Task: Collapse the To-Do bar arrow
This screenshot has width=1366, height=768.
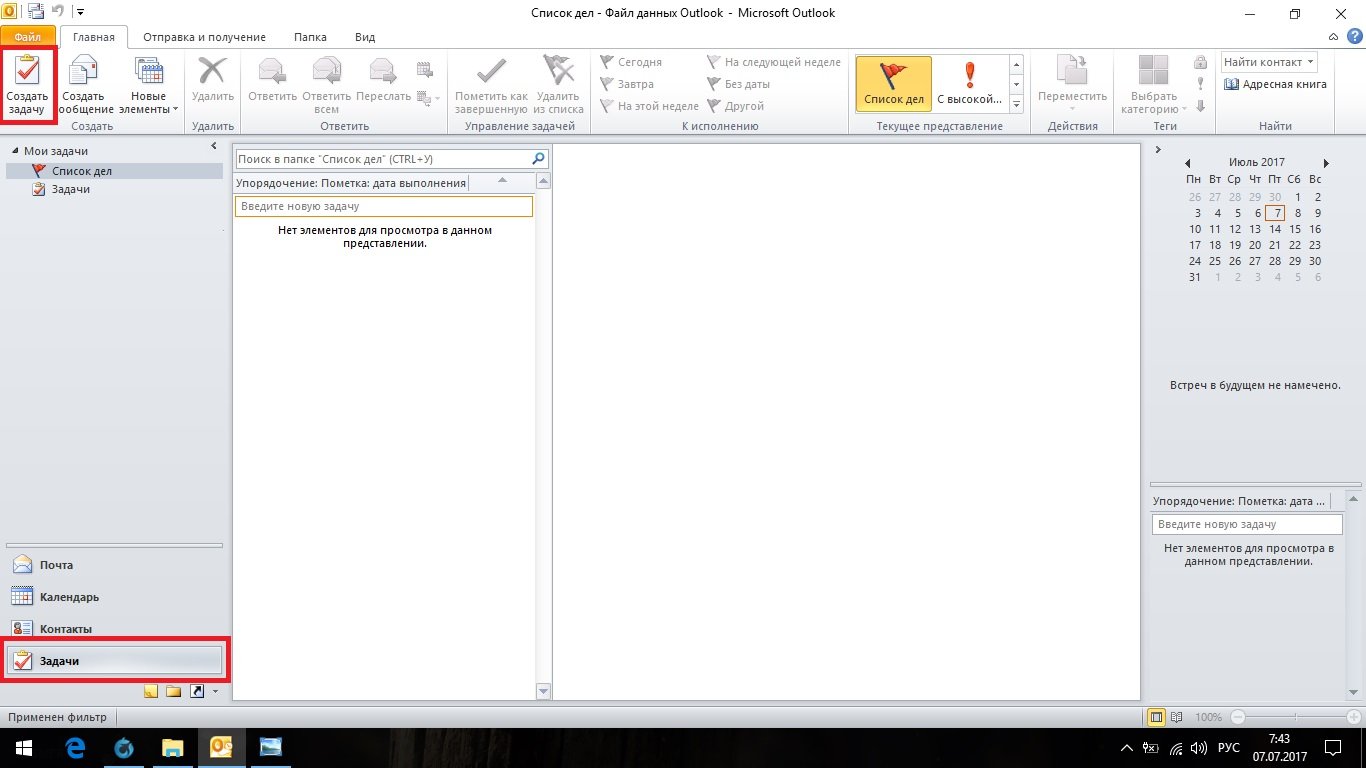Action: pyautogui.click(x=1158, y=150)
